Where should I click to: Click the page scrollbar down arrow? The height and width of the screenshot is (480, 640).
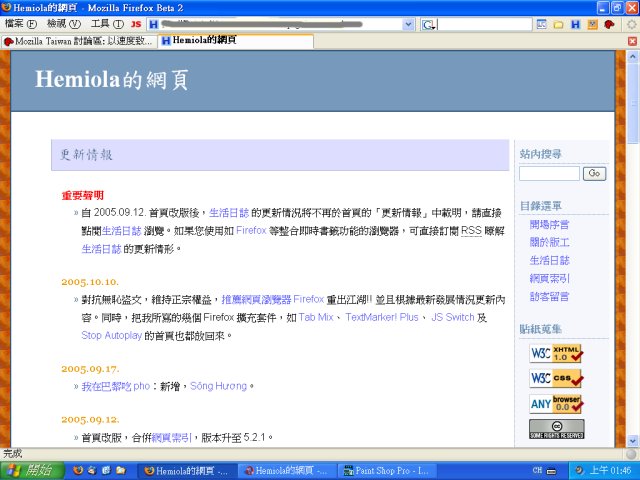[x=633, y=441]
